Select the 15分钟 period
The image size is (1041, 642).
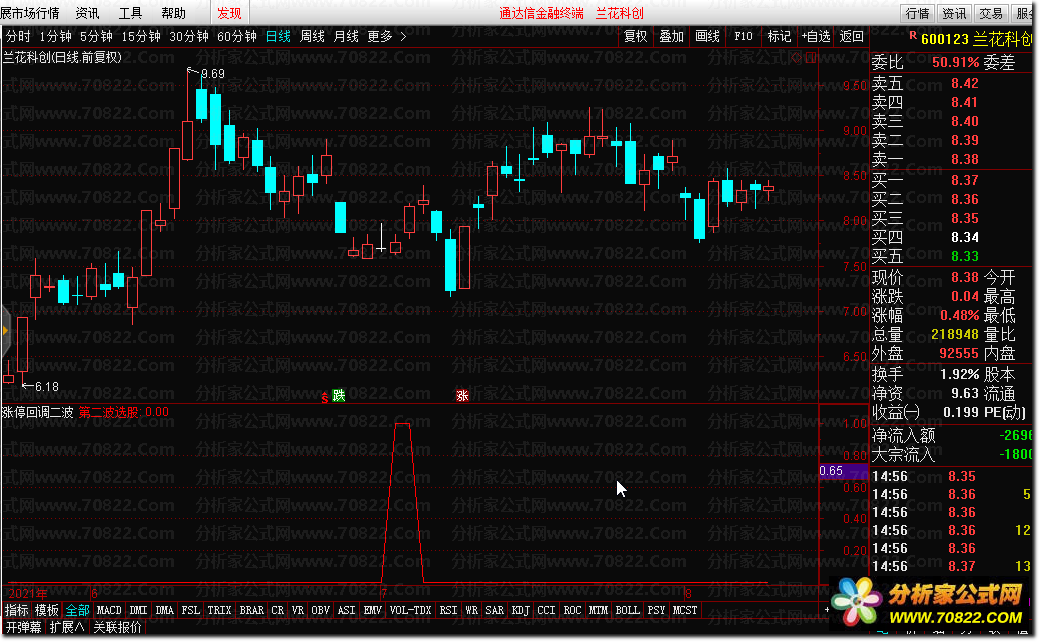click(141, 37)
